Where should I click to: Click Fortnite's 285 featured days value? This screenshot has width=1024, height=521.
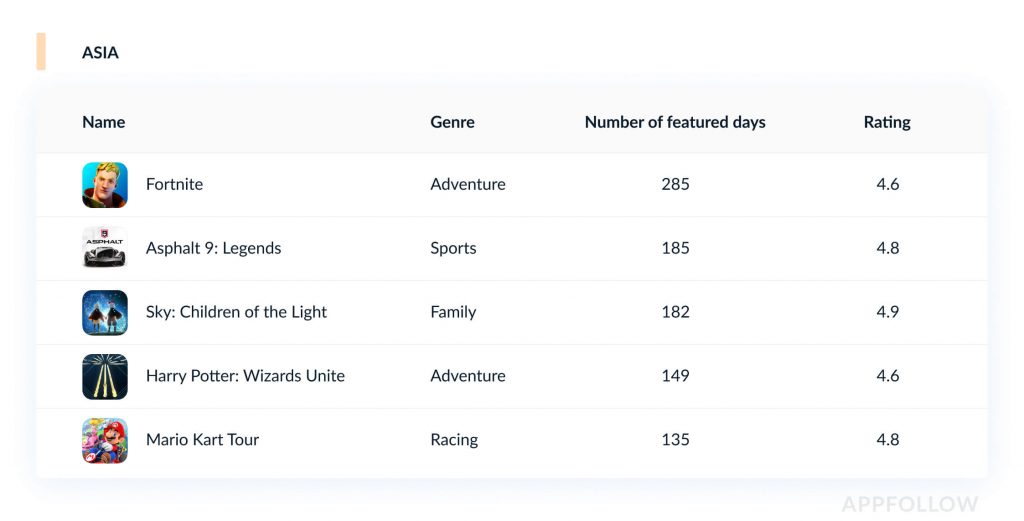pos(675,184)
